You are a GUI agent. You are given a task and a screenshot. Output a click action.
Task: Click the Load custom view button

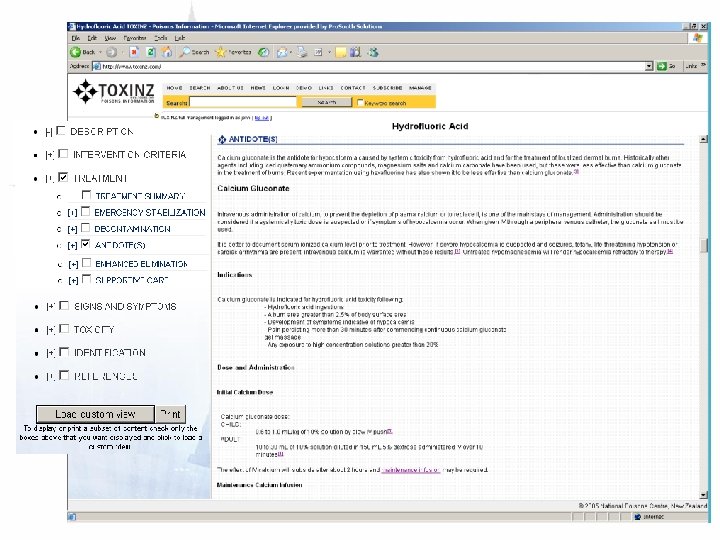tap(95, 414)
